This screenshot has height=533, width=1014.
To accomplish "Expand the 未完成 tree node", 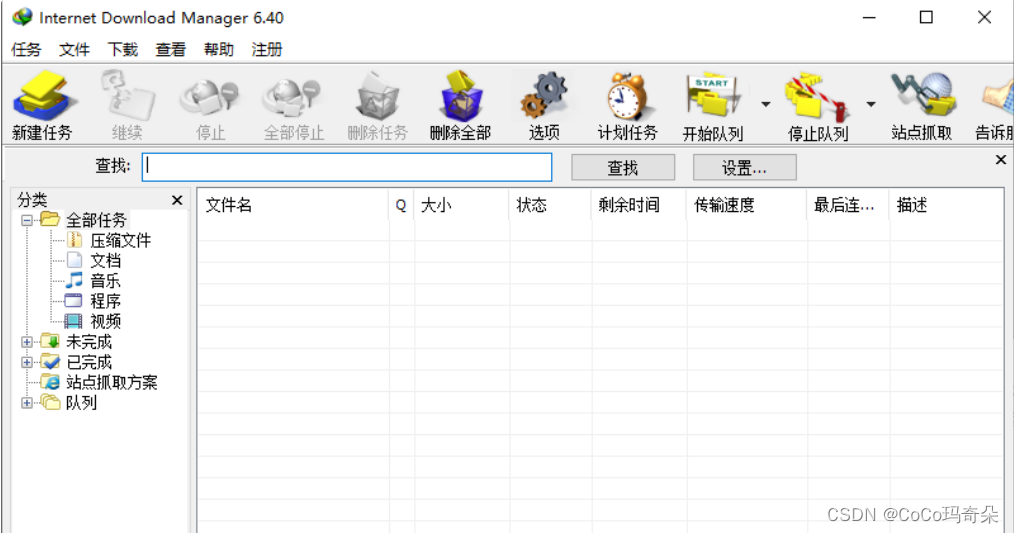I will click(x=27, y=342).
